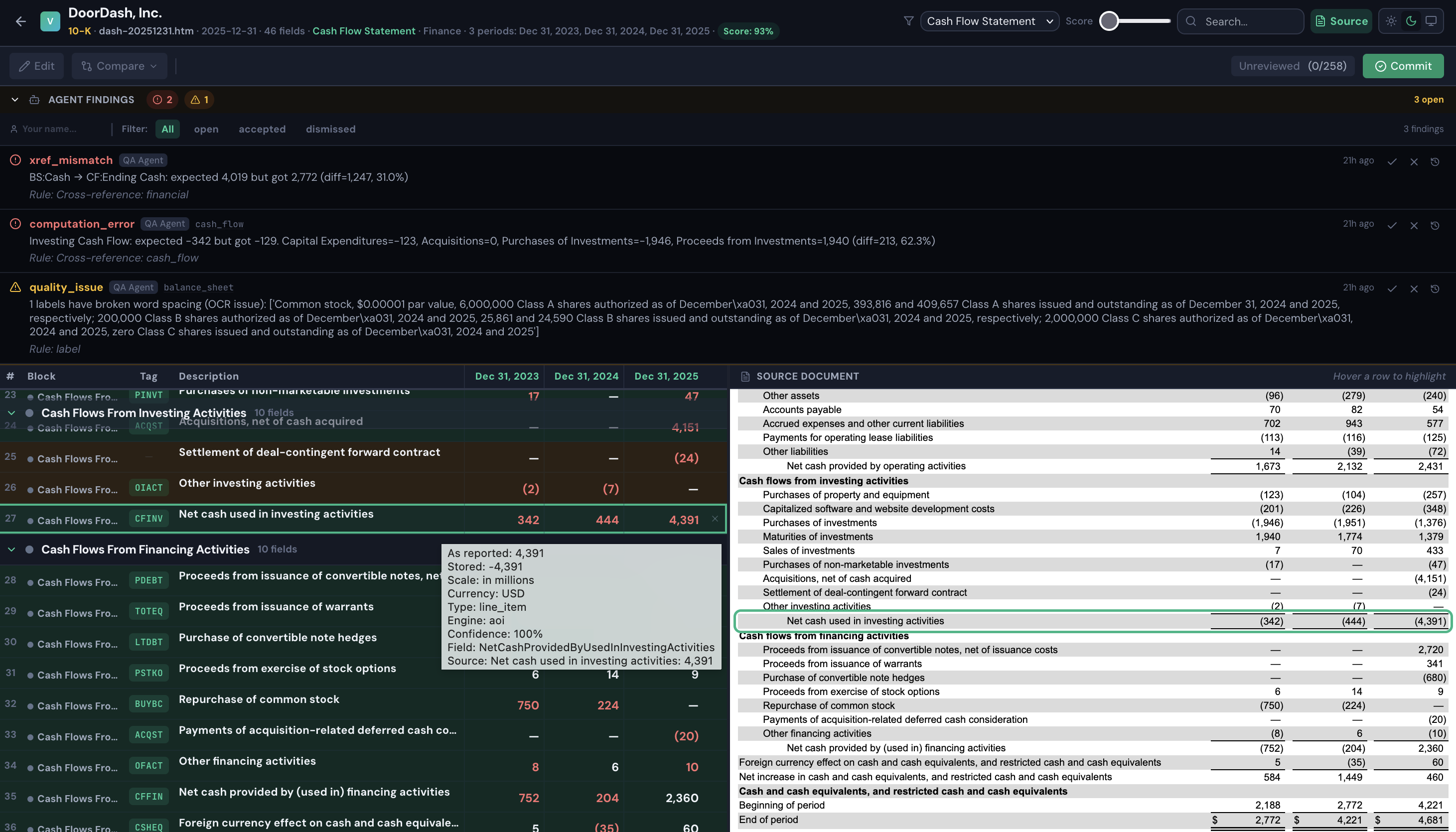This screenshot has width=1456, height=832.
Task: Click the search magnifier icon
Action: click(x=1191, y=21)
